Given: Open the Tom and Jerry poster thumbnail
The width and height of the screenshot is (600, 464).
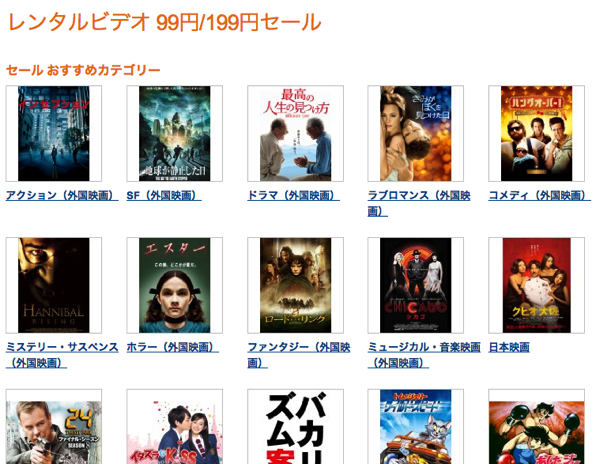Looking at the screenshot, I should 416,427.
